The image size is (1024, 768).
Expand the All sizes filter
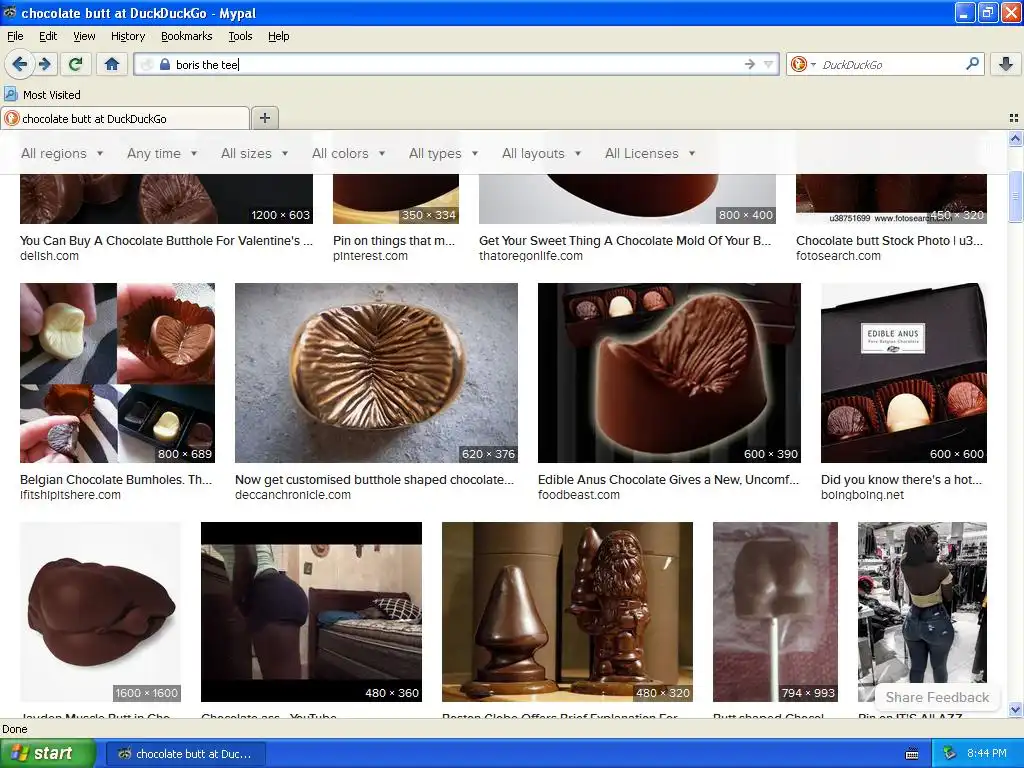254,153
